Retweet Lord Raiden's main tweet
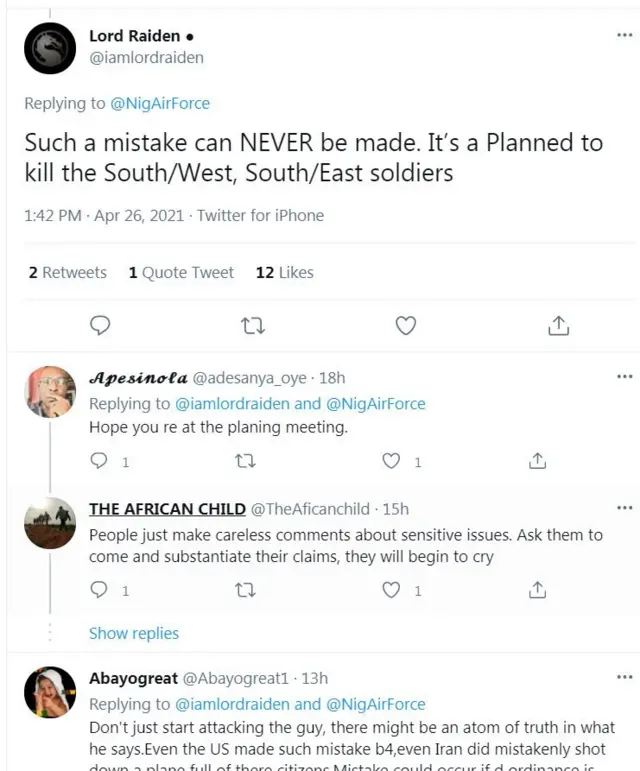640x771 pixels. point(253,325)
